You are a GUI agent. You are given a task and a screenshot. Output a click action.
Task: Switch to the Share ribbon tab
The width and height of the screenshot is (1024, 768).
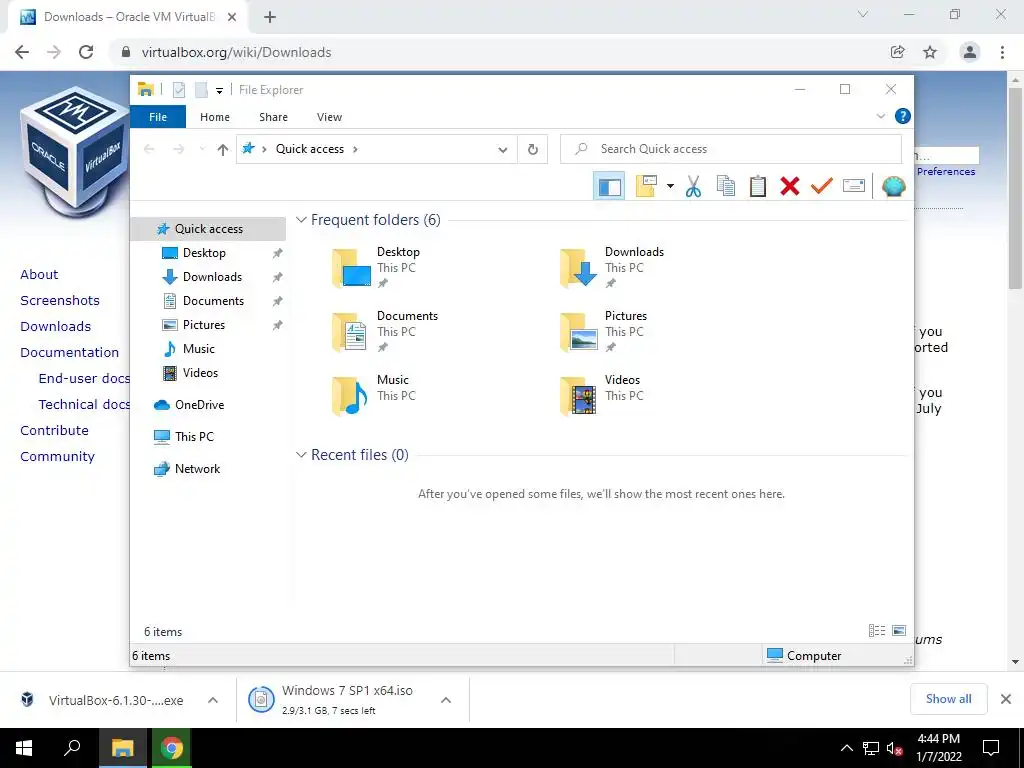273,117
